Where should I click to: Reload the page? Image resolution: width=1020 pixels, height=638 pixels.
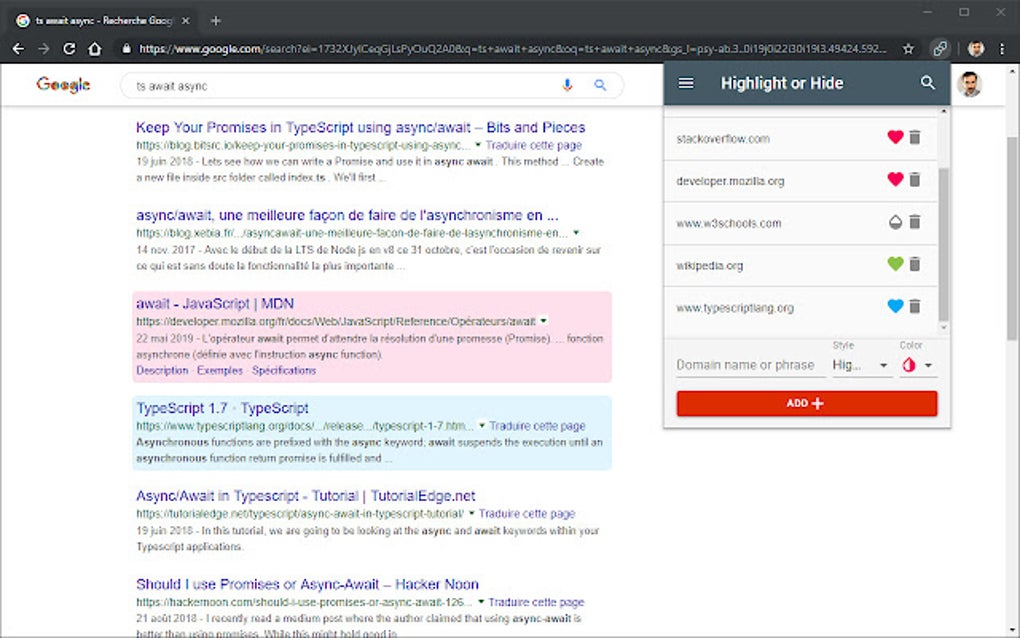69,49
